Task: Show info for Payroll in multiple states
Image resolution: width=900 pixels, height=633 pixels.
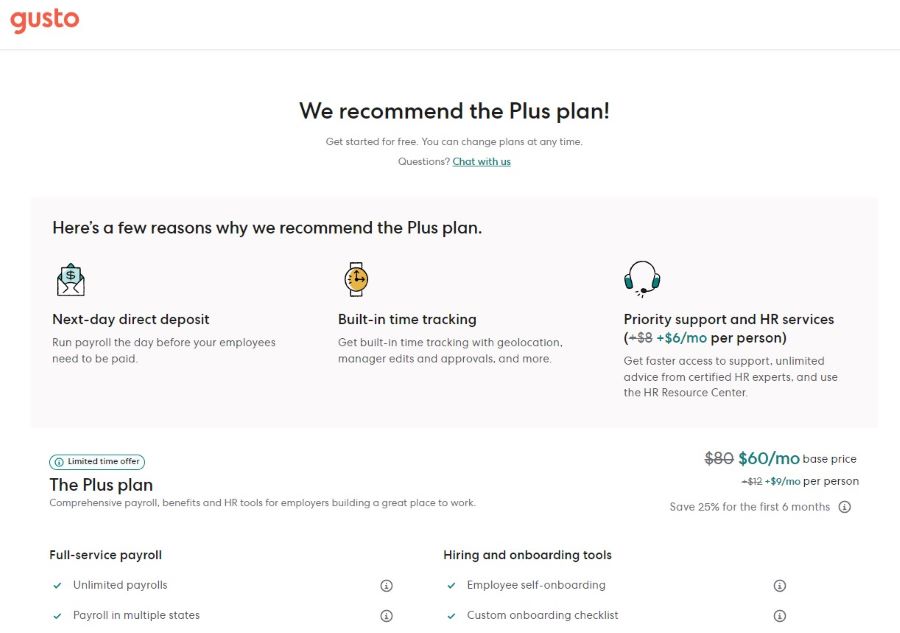Action: point(386,616)
